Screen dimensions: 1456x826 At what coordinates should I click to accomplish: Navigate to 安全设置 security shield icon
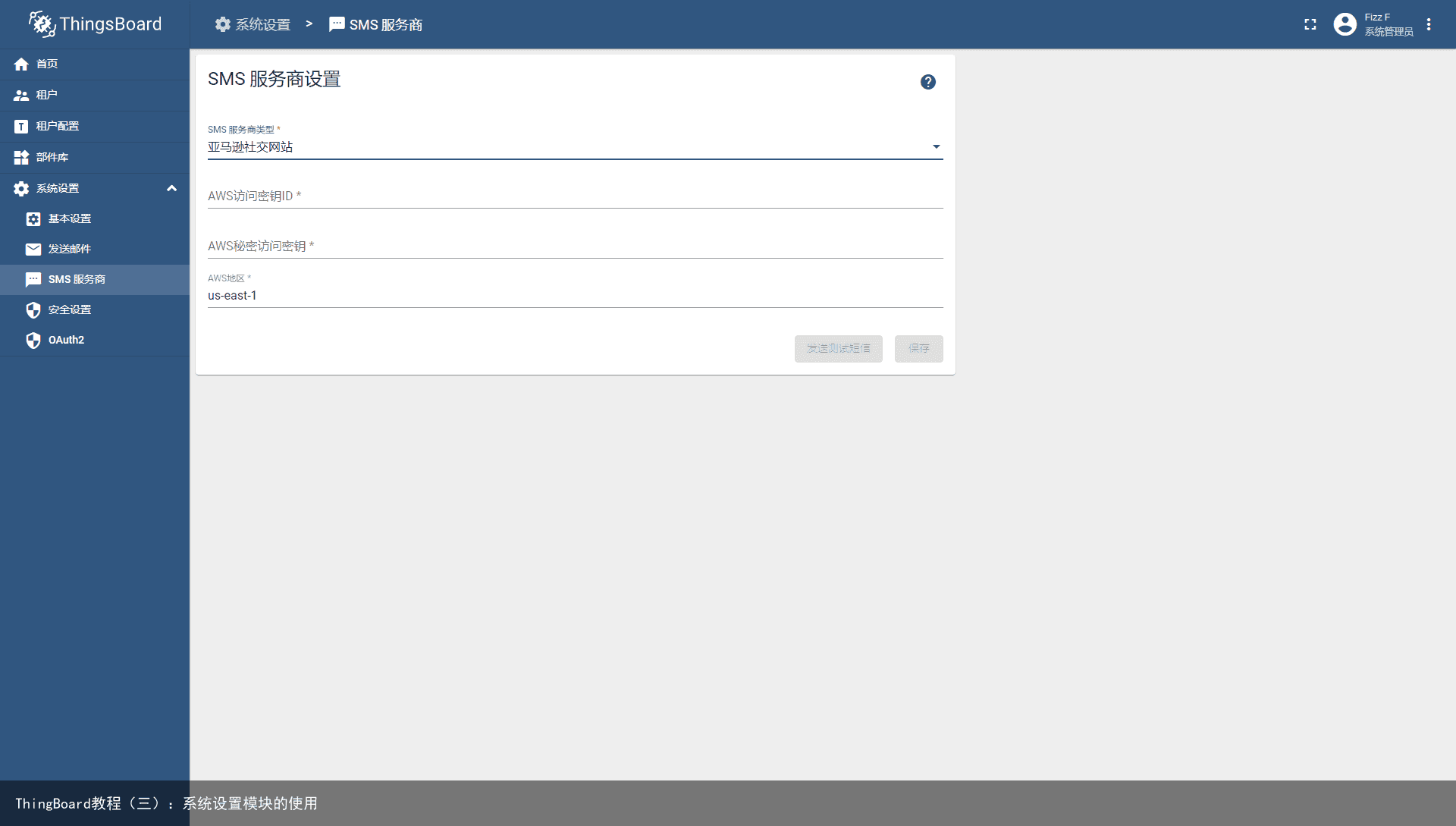[34, 309]
